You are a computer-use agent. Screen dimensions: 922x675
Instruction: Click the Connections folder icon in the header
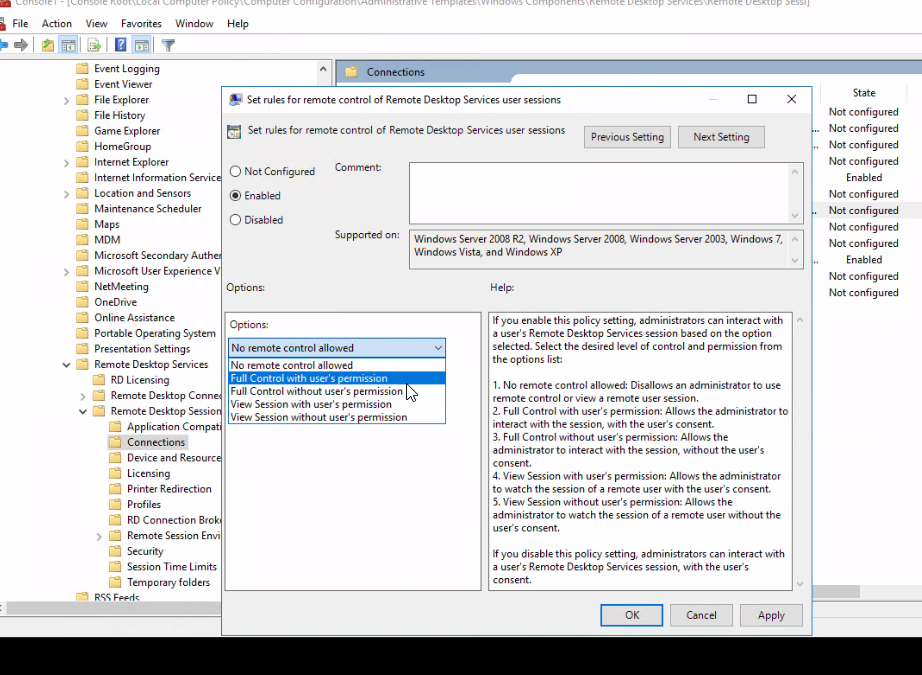(x=352, y=72)
